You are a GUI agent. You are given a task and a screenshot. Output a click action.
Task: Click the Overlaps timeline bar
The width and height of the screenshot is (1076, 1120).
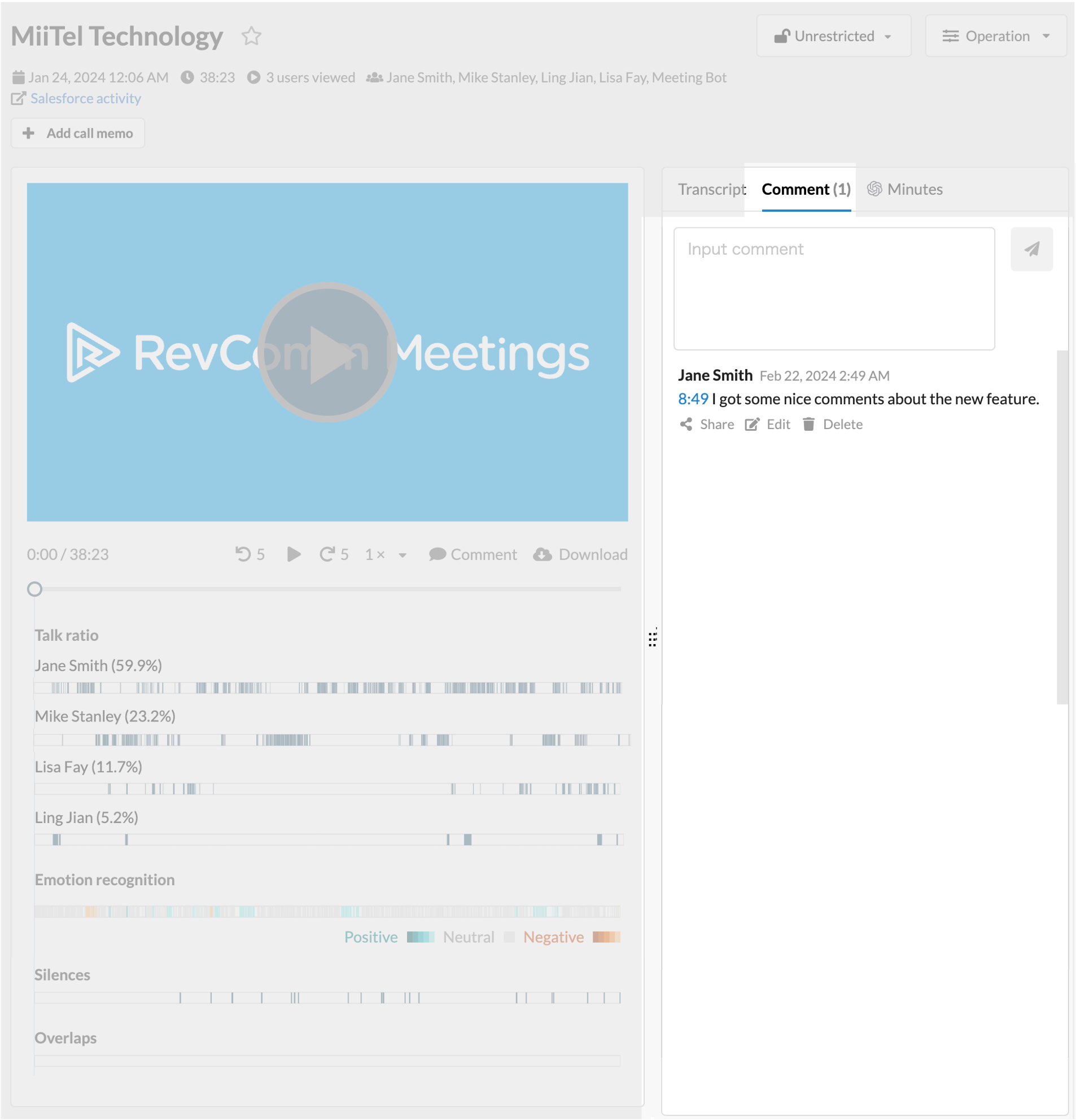coord(327,1061)
